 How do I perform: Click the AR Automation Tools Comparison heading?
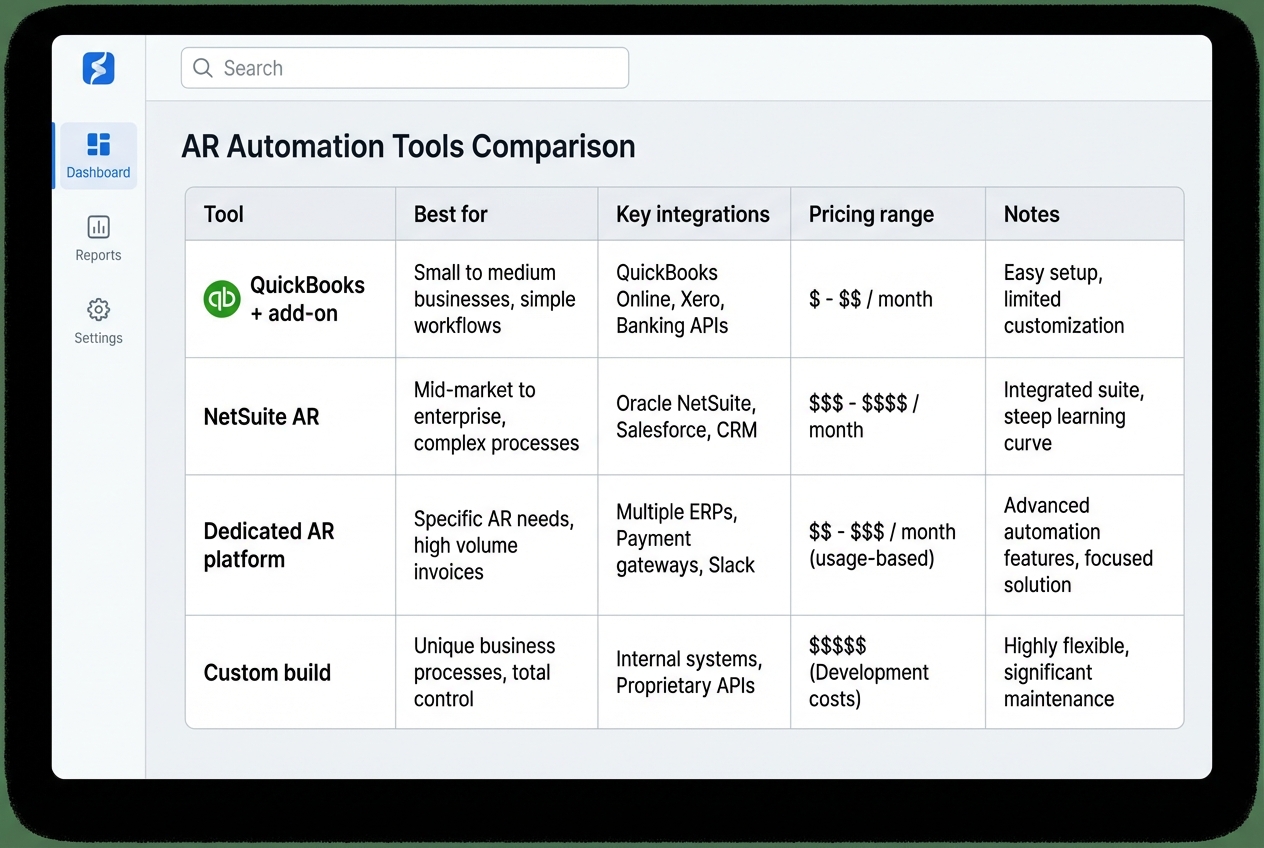(x=408, y=146)
